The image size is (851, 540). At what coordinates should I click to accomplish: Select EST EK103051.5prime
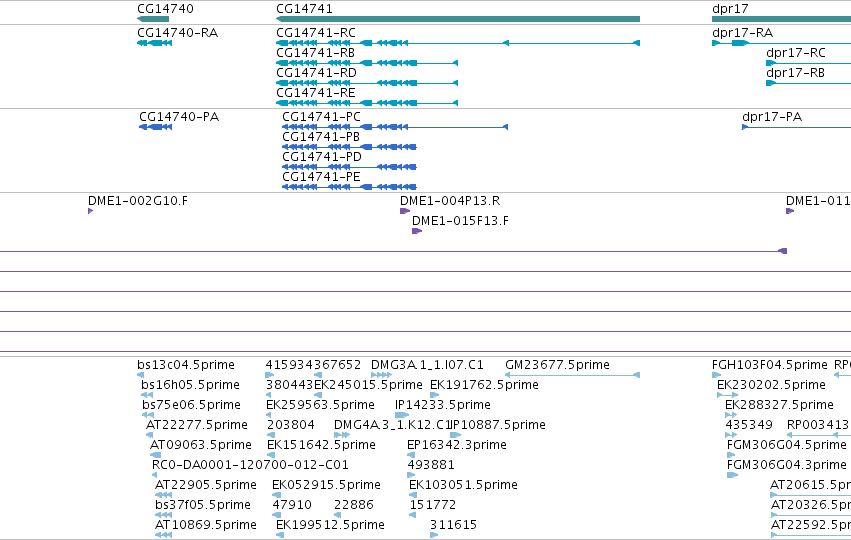463,485
